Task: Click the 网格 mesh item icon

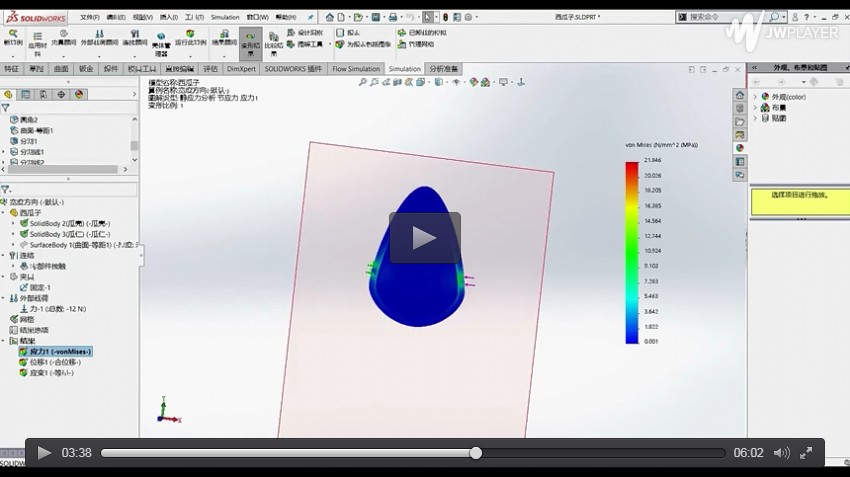Action: pos(13,319)
